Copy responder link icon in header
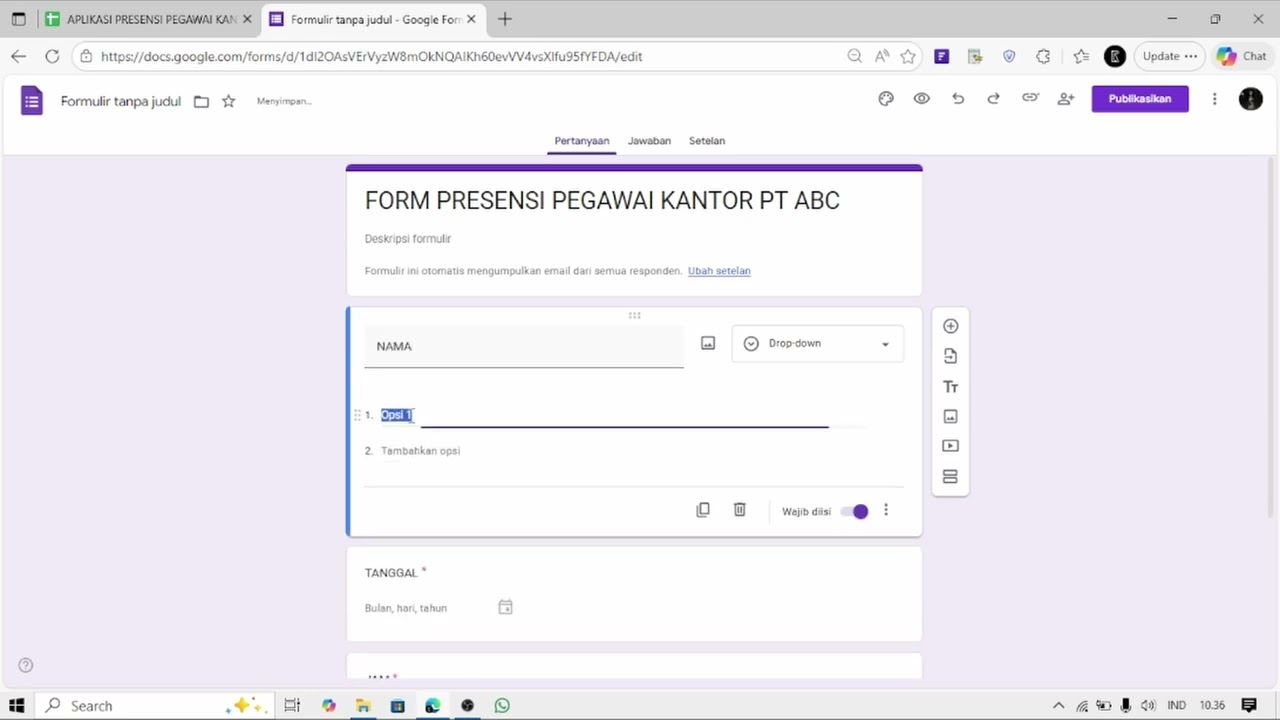1280x720 pixels. click(1030, 98)
